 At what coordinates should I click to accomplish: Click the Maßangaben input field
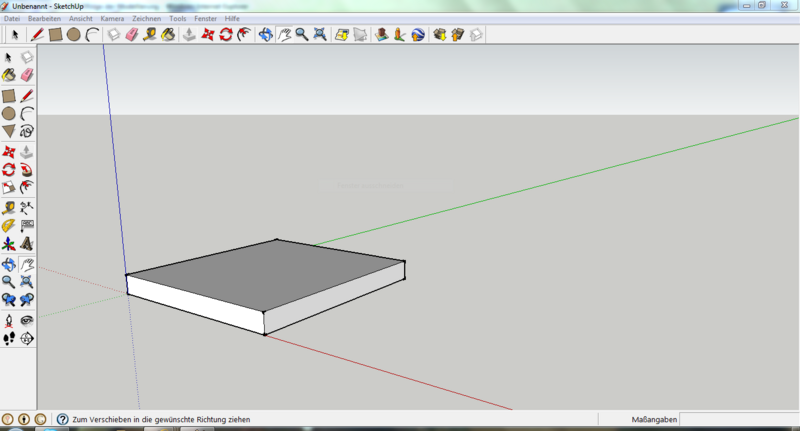pyautogui.click(x=740, y=419)
